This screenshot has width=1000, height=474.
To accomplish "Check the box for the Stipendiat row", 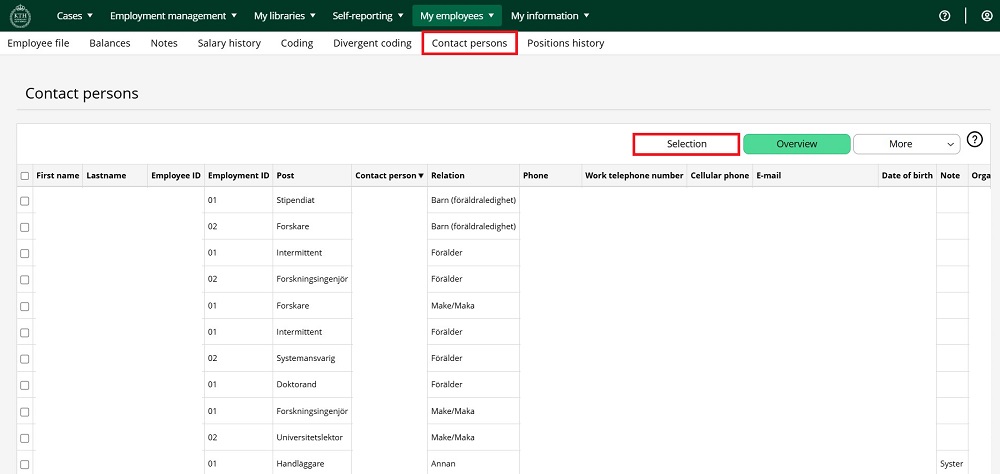I will point(25,201).
